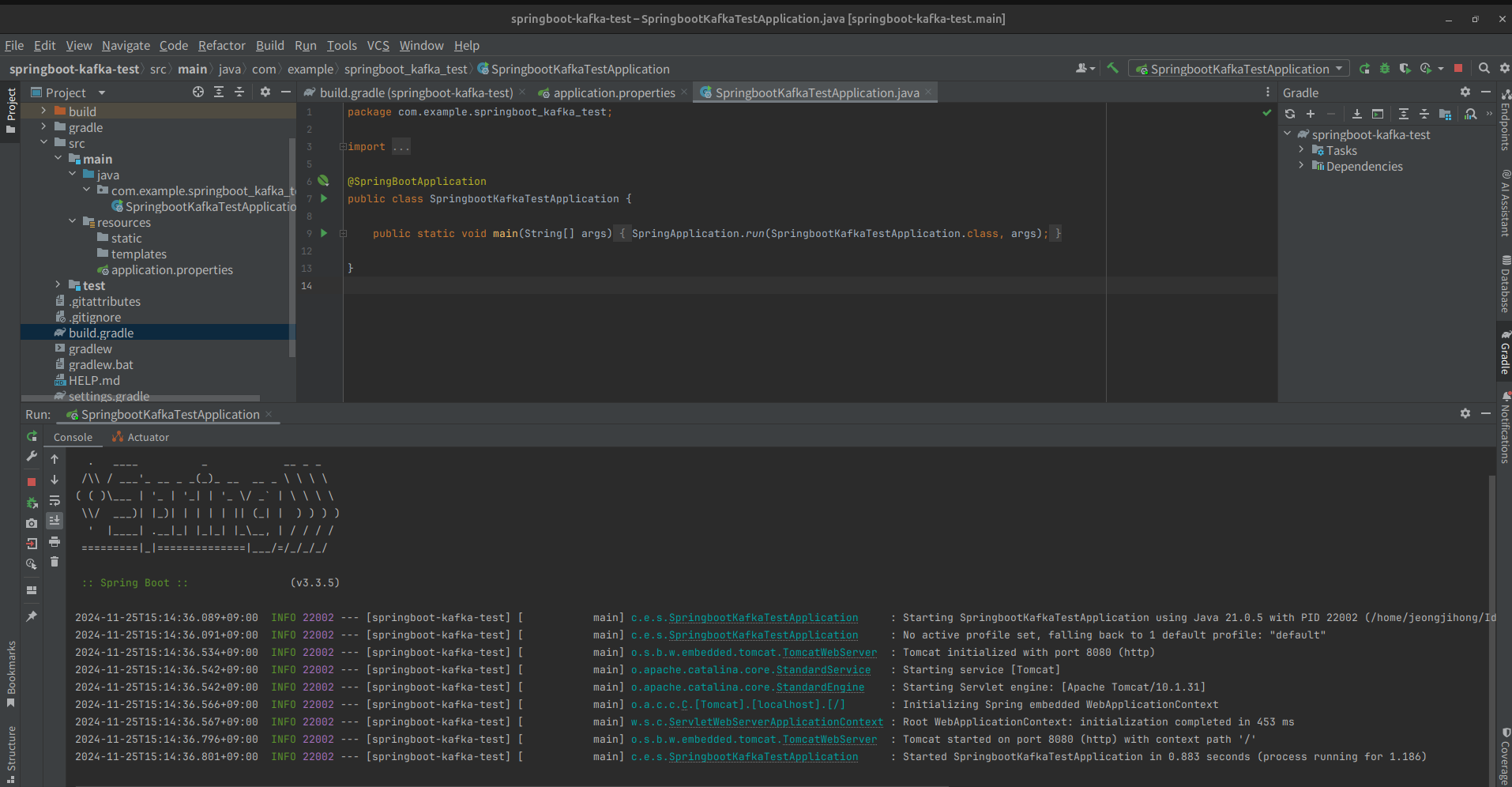Pin the Run tab
This screenshot has width=1512, height=787.
(x=32, y=616)
